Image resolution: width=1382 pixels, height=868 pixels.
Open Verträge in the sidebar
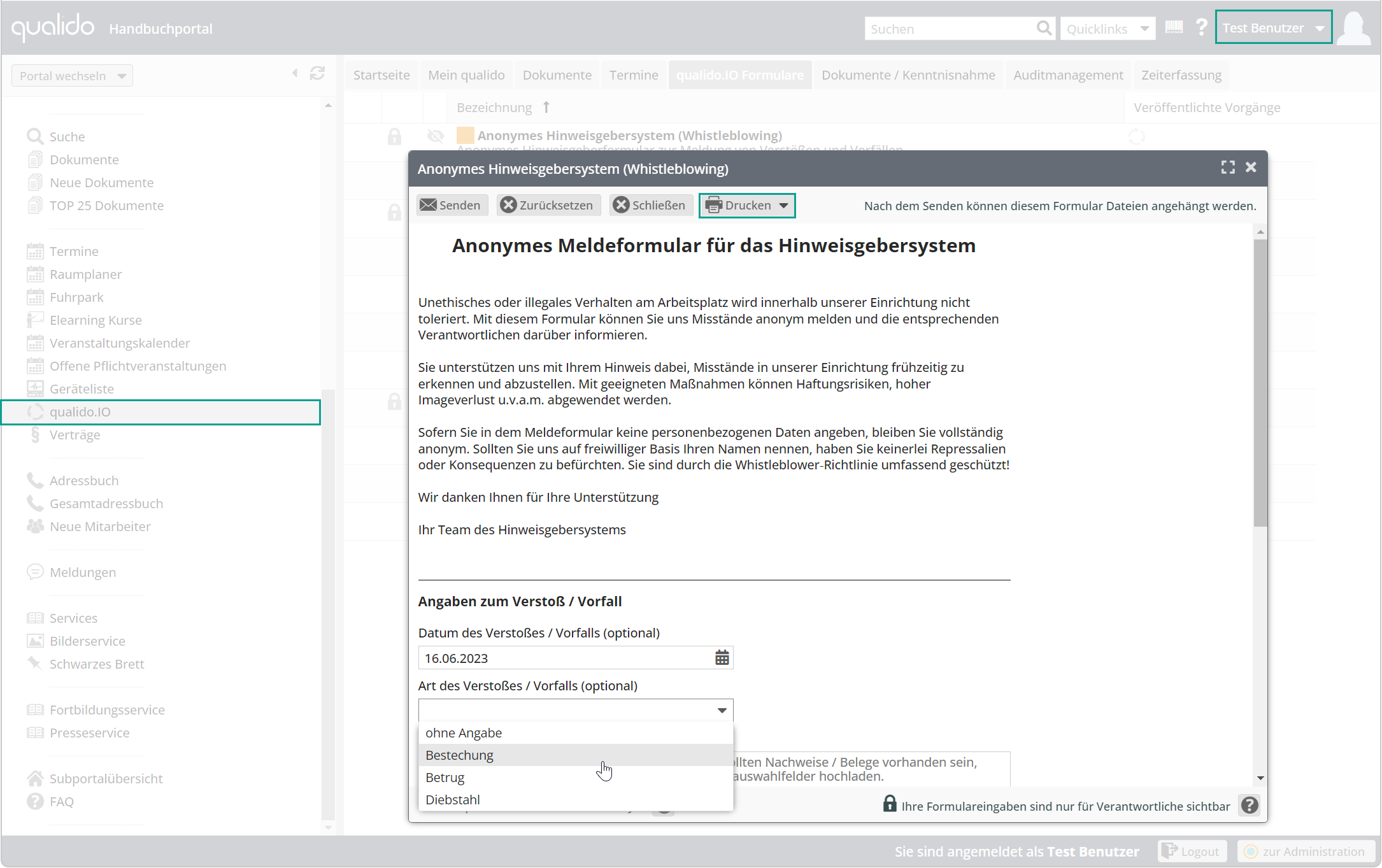coord(75,435)
